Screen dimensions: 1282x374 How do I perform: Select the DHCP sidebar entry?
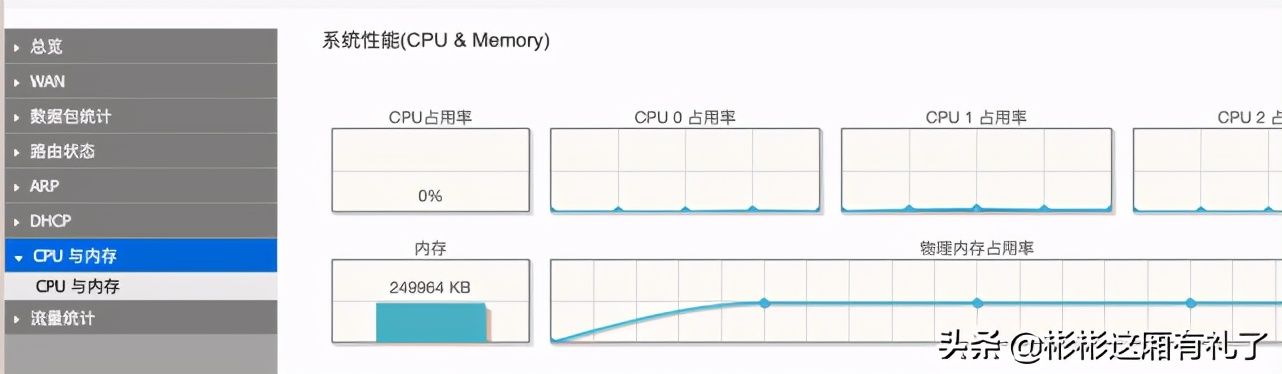point(138,221)
